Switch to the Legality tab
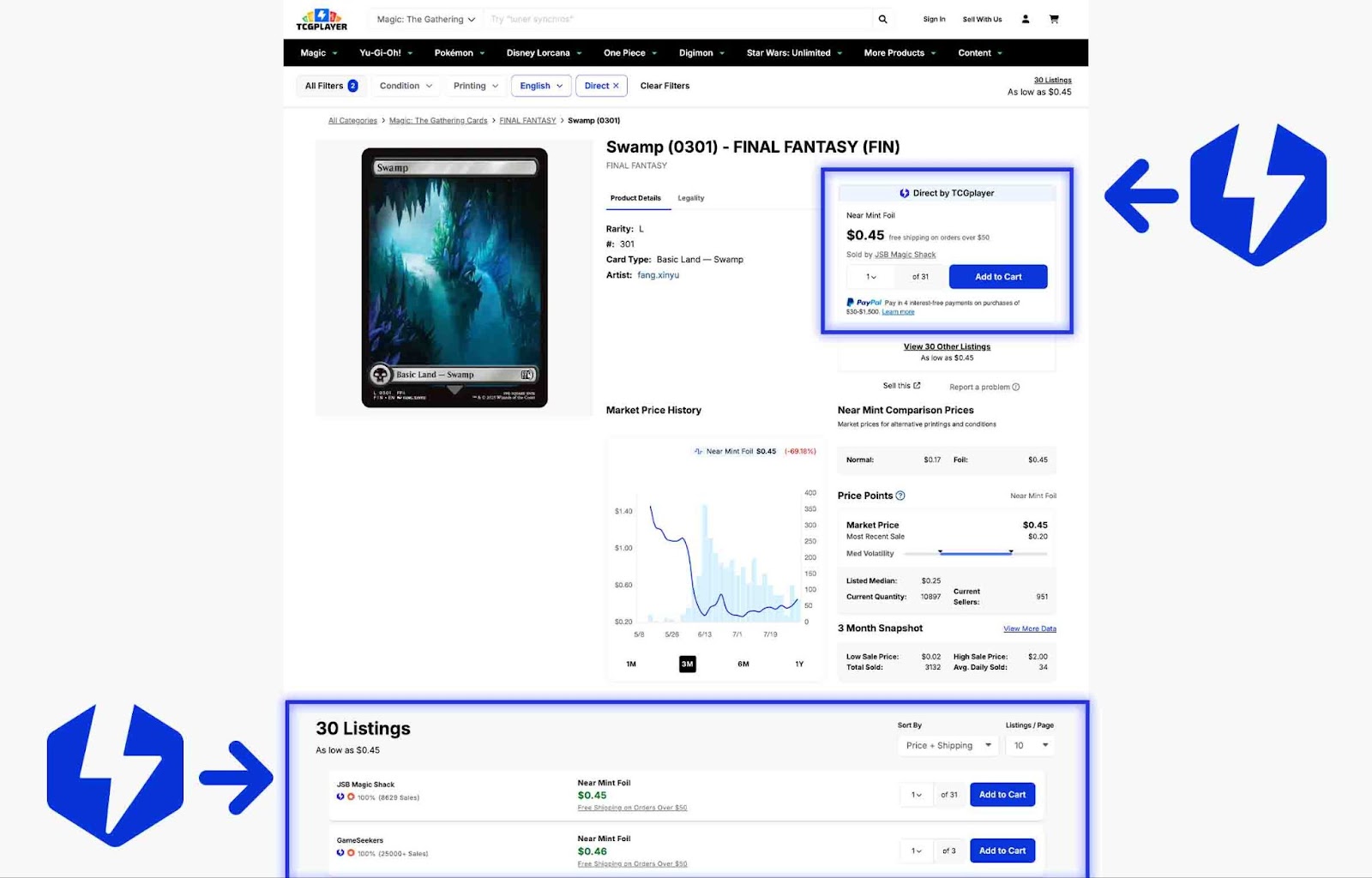 tap(690, 198)
